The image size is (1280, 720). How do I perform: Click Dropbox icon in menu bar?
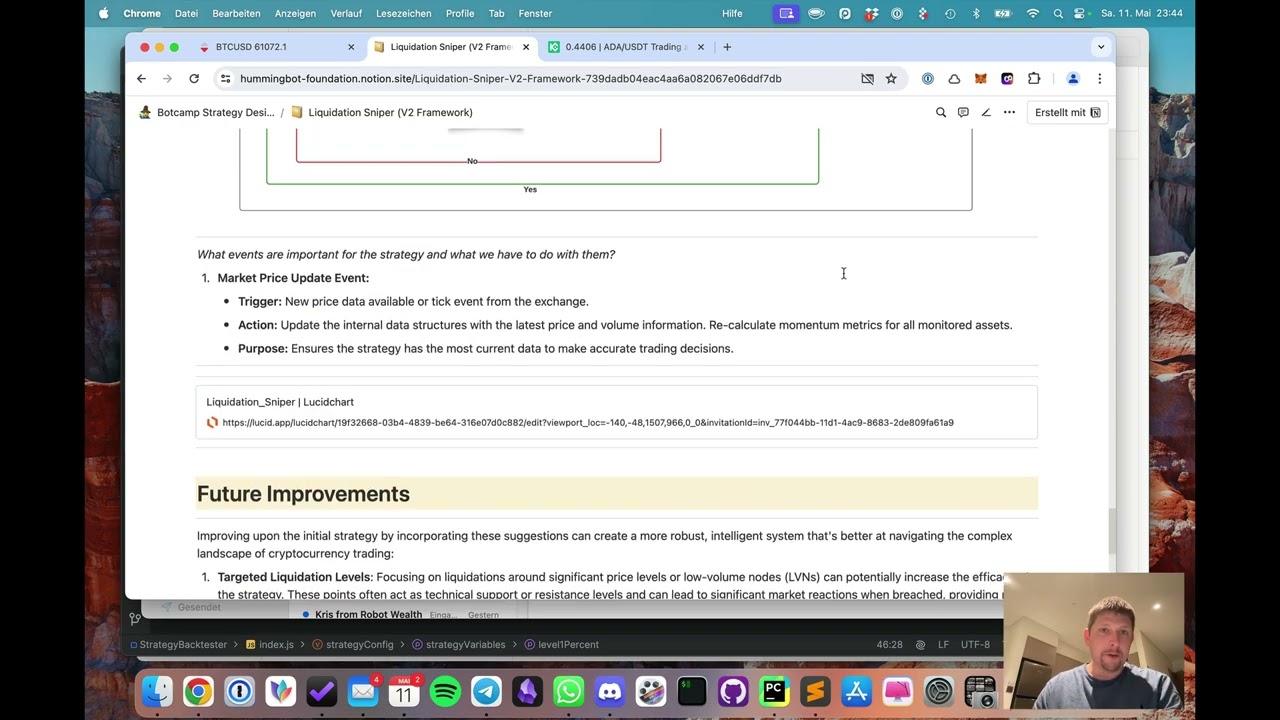[x=872, y=13]
